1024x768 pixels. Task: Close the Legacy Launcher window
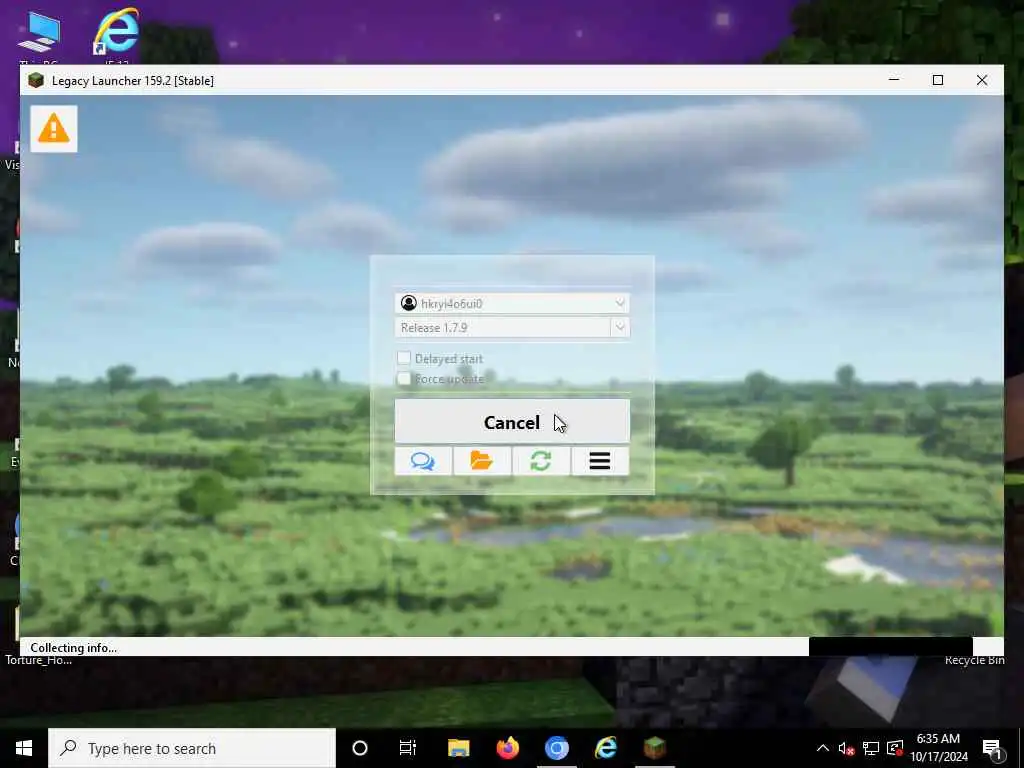982,80
